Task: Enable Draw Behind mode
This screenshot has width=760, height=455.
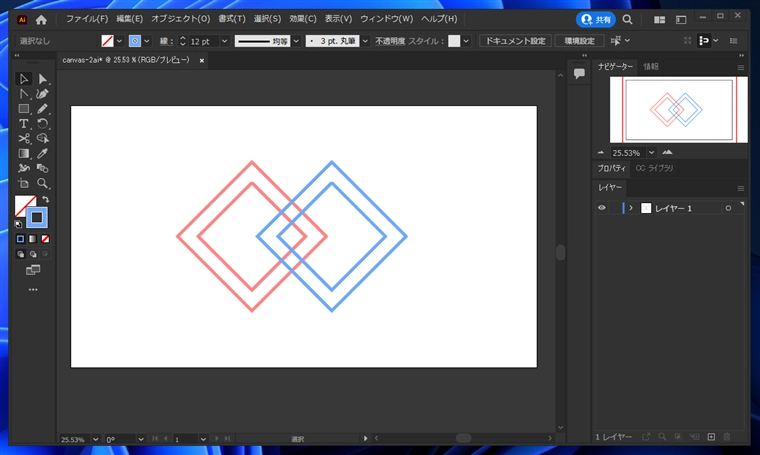Action: (32, 254)
